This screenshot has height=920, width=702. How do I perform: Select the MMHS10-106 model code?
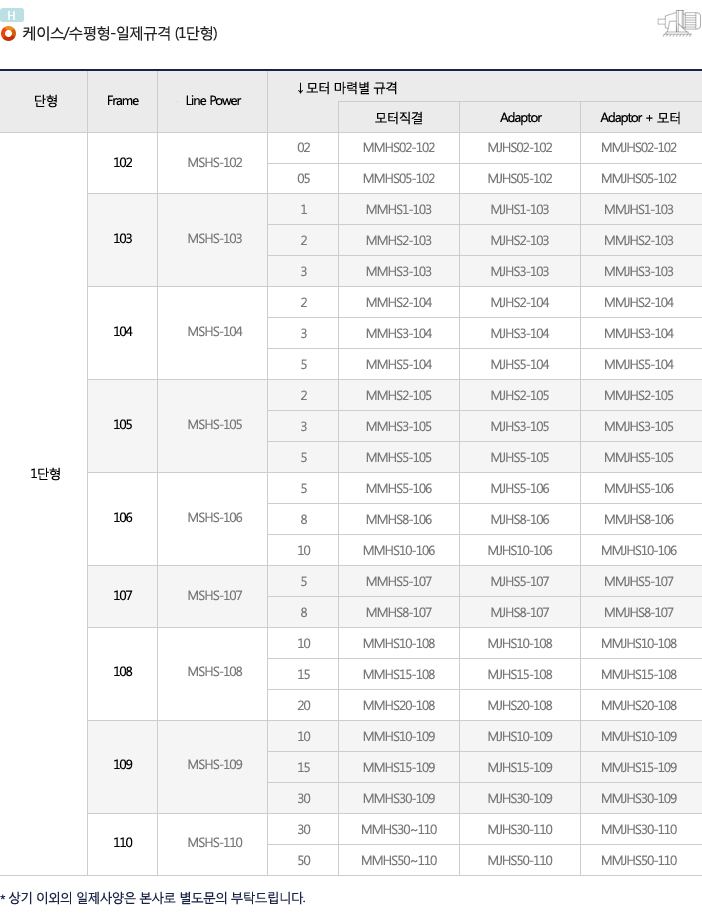(x=399, y=550)
